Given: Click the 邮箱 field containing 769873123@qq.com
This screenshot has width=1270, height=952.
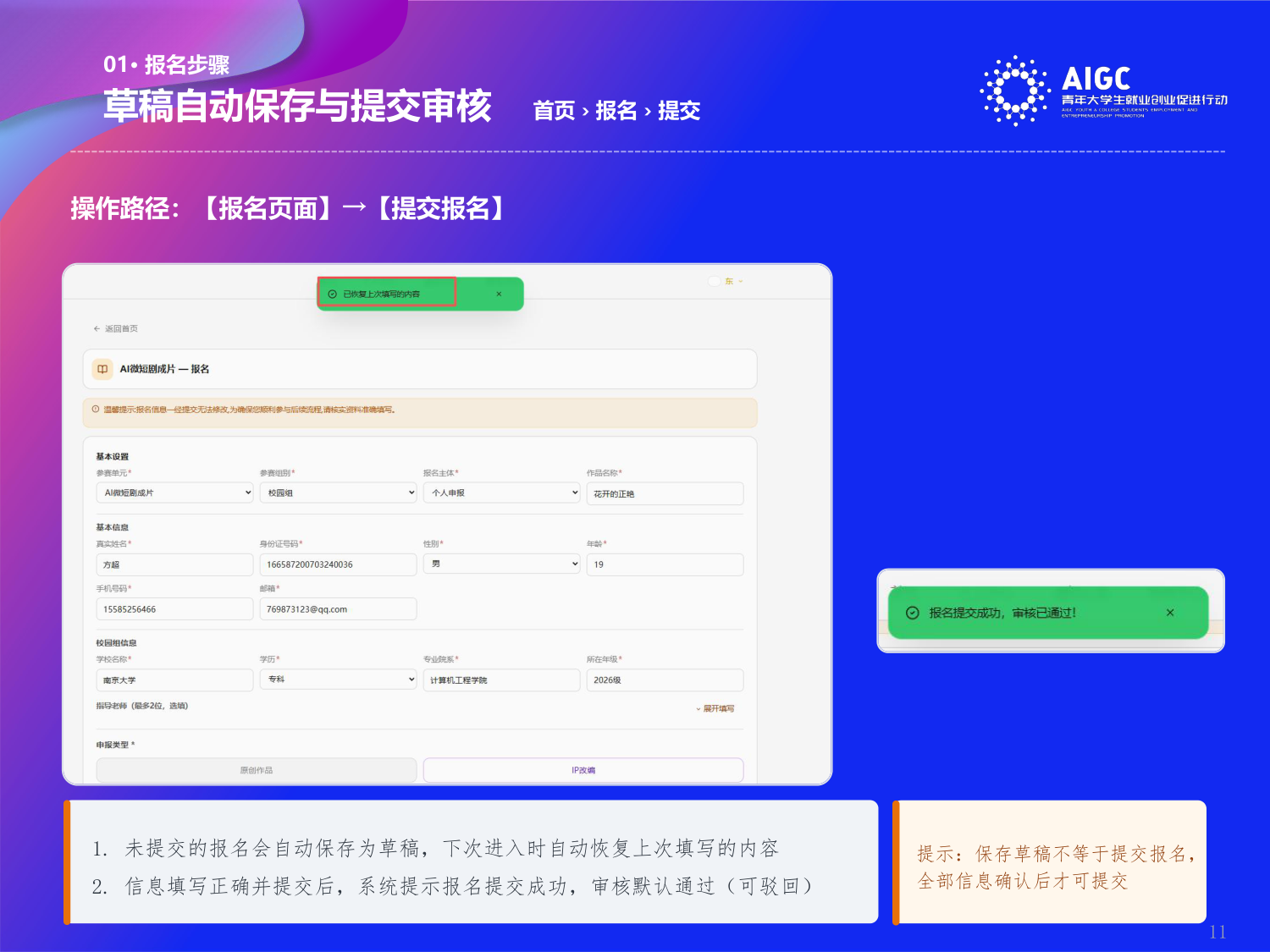Looking at the screenshot, I should 338,609.
